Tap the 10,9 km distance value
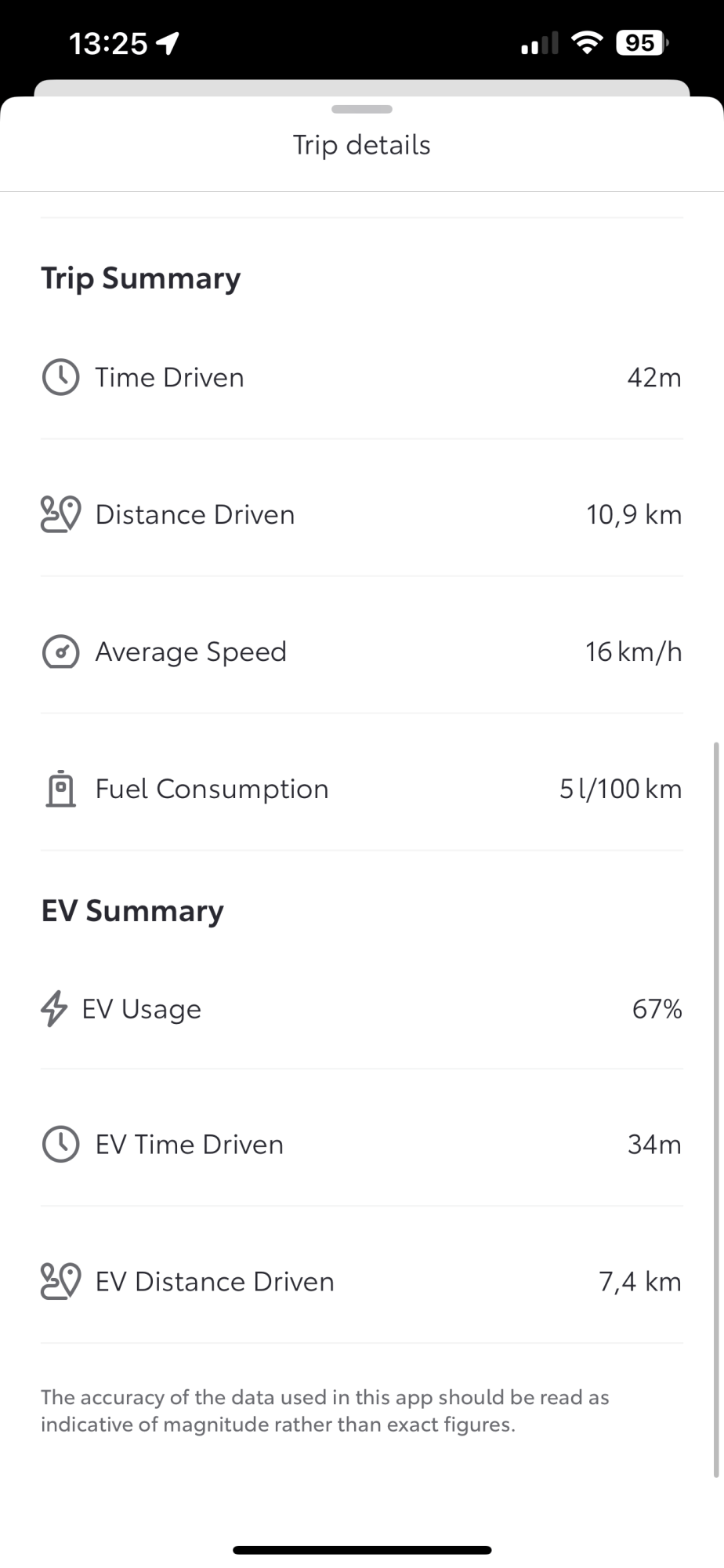The image size is (724, 1568). 634,515
